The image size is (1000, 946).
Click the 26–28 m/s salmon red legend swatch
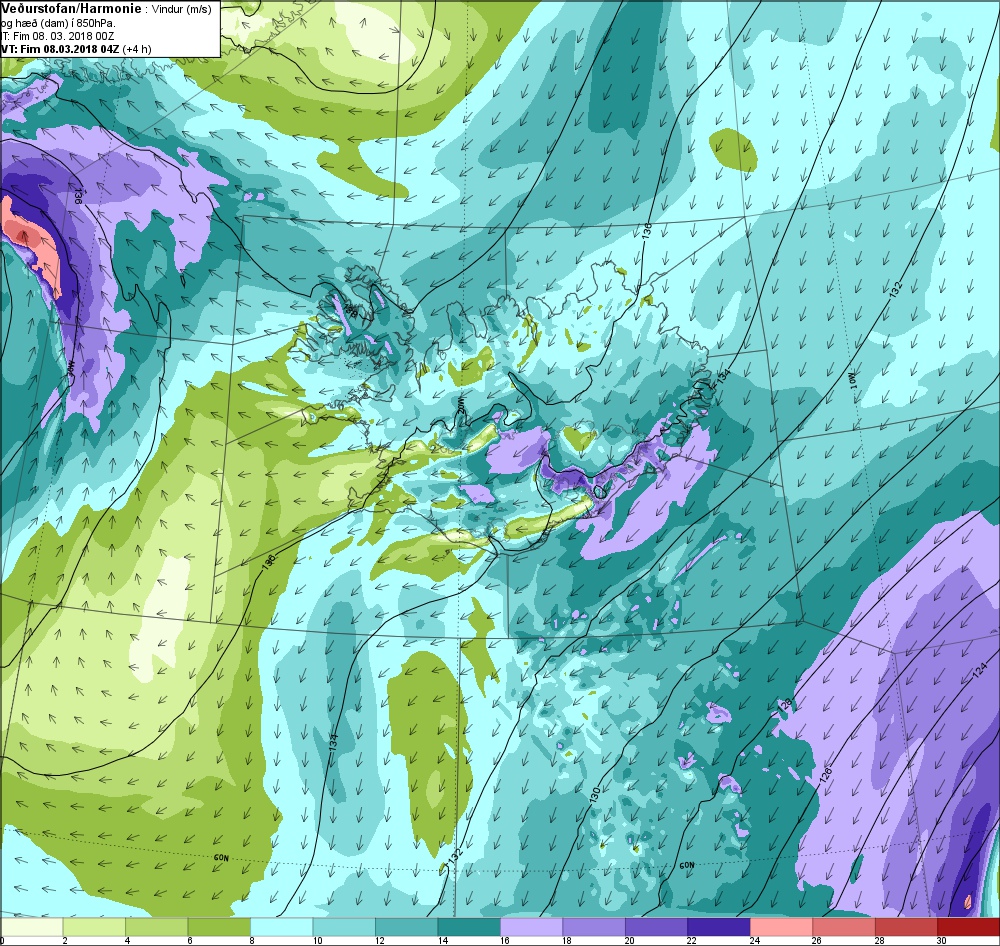pos(844,926)
